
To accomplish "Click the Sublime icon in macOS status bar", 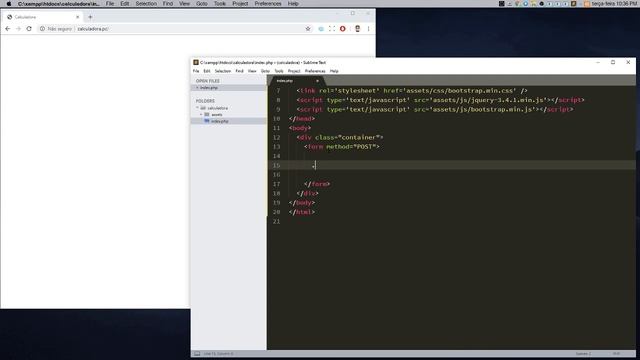I will pos(573,4).
